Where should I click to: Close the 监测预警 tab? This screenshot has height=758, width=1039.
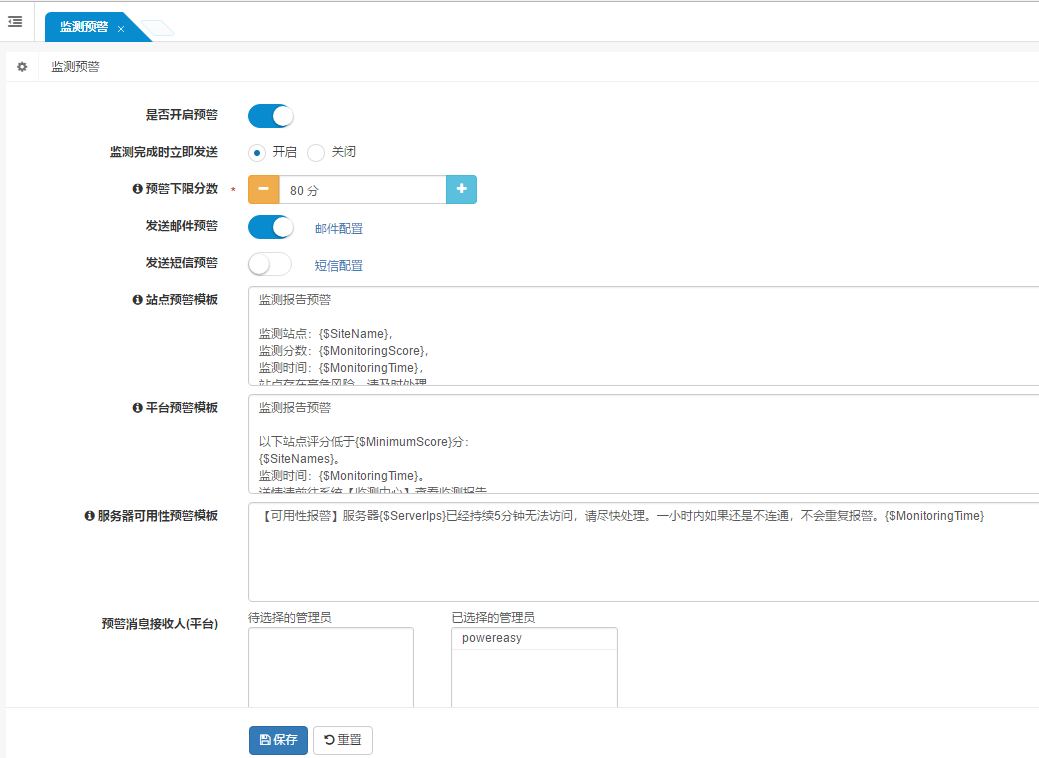pyautogui.click(x=121, y=29)
